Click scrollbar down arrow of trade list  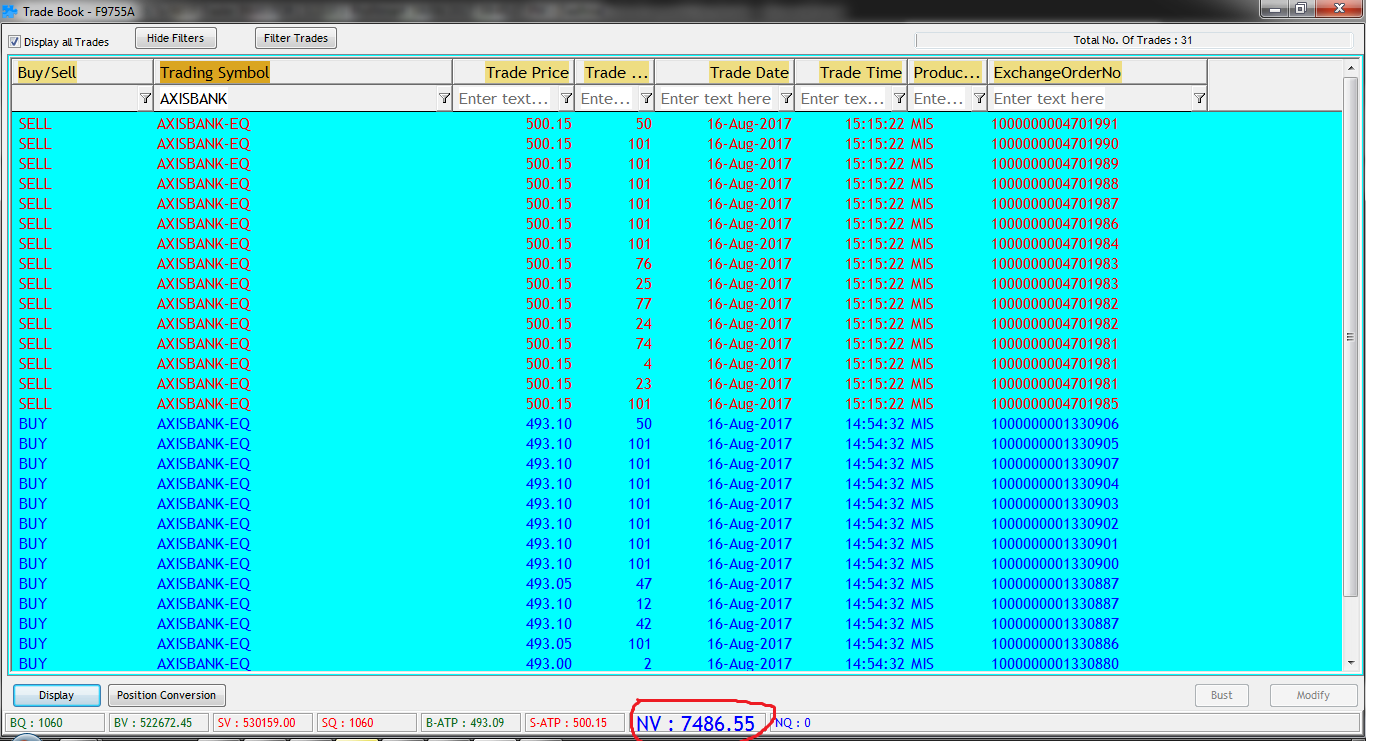click(x=1351, y=662)
